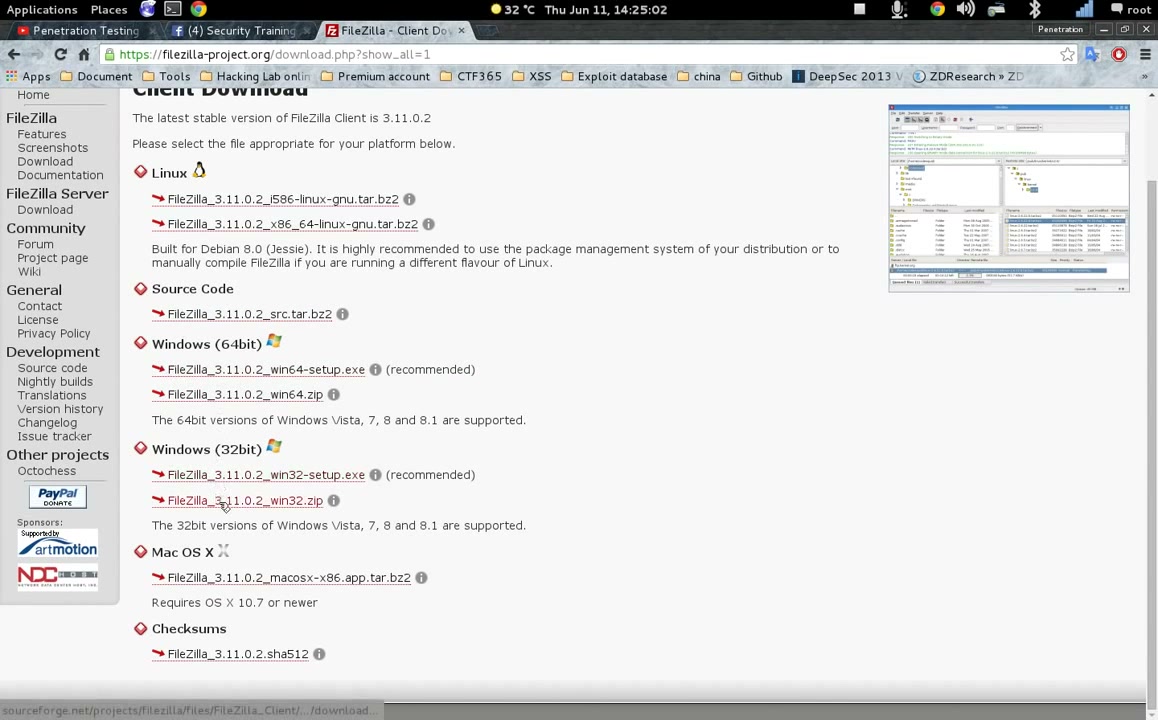Click the translate extension icon

tap(1093, 54)
